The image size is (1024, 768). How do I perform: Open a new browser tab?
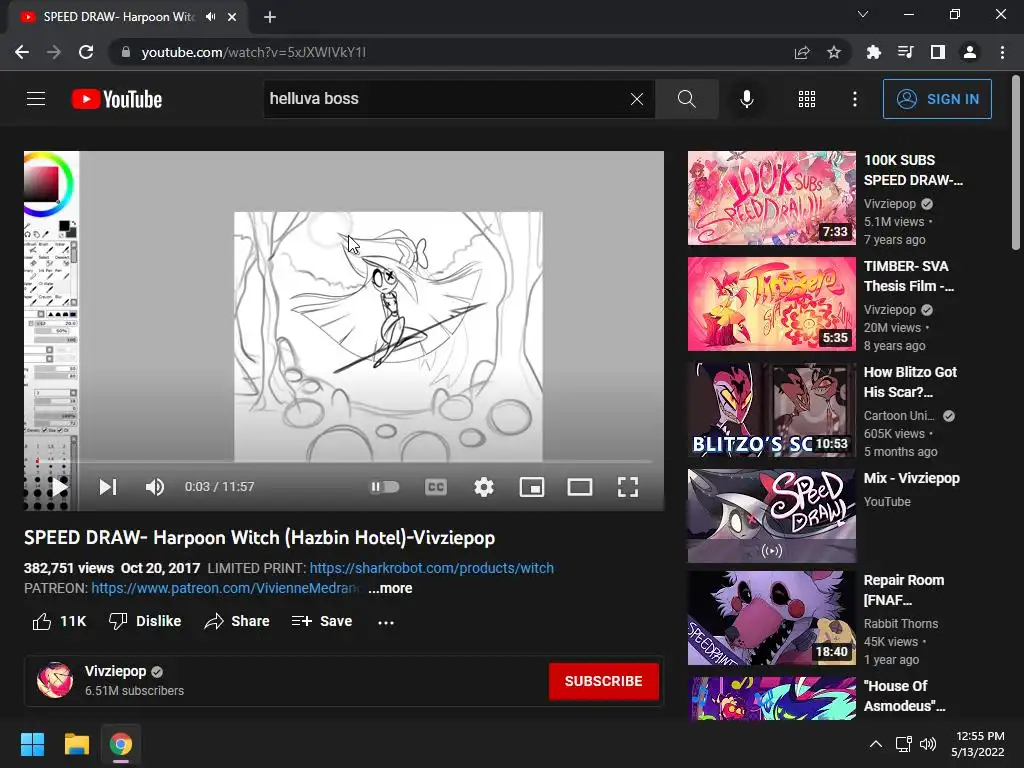[x=270, y=17]
